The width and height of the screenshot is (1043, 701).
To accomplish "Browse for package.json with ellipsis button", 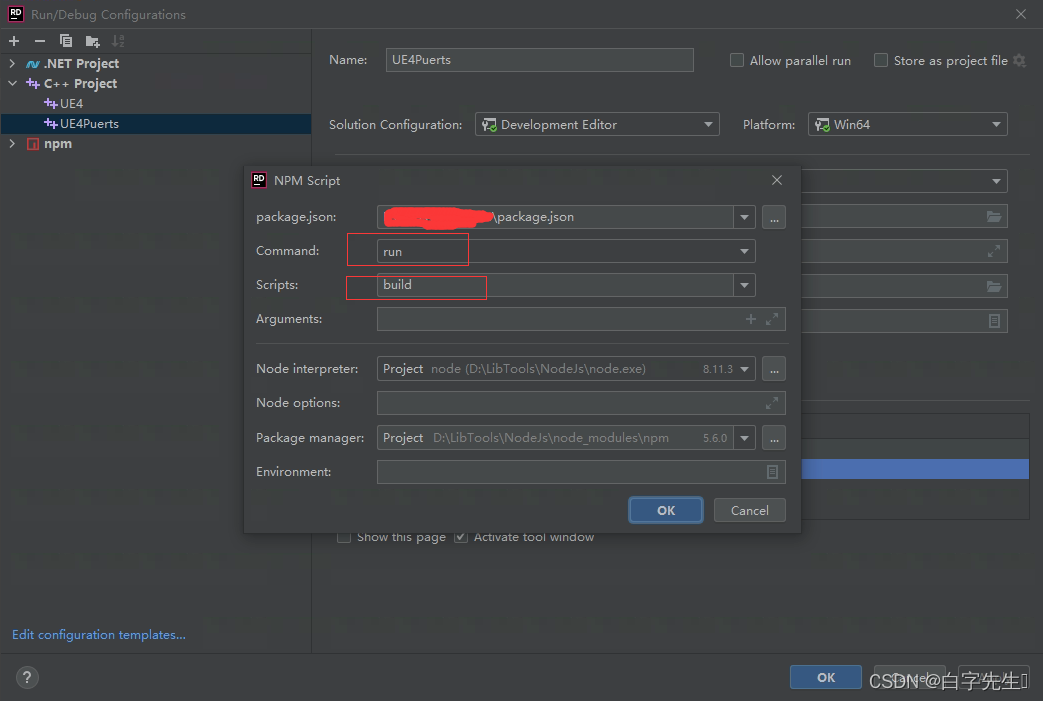I will tap(774, 217).
